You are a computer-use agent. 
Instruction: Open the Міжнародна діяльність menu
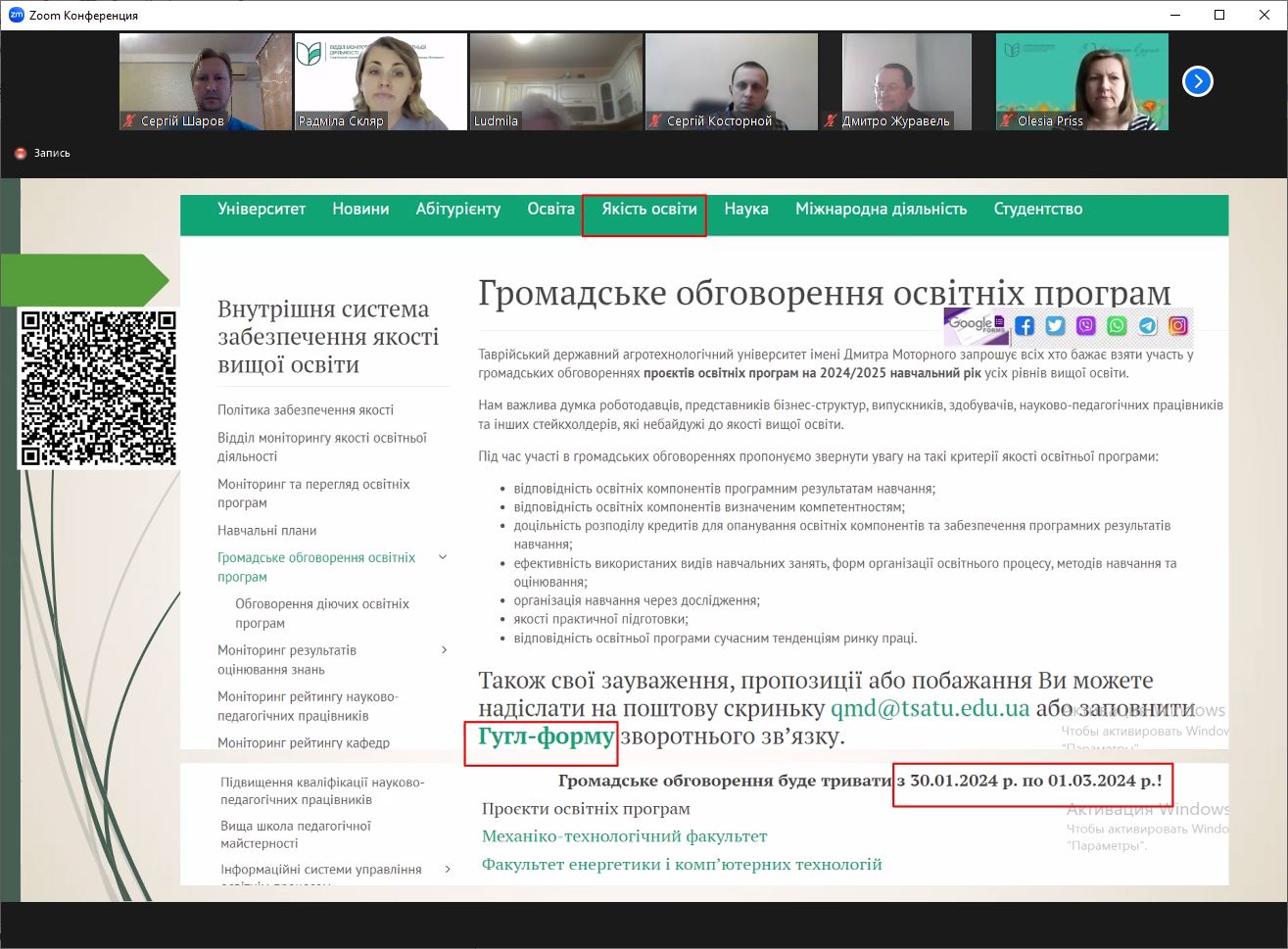[882, 209]
